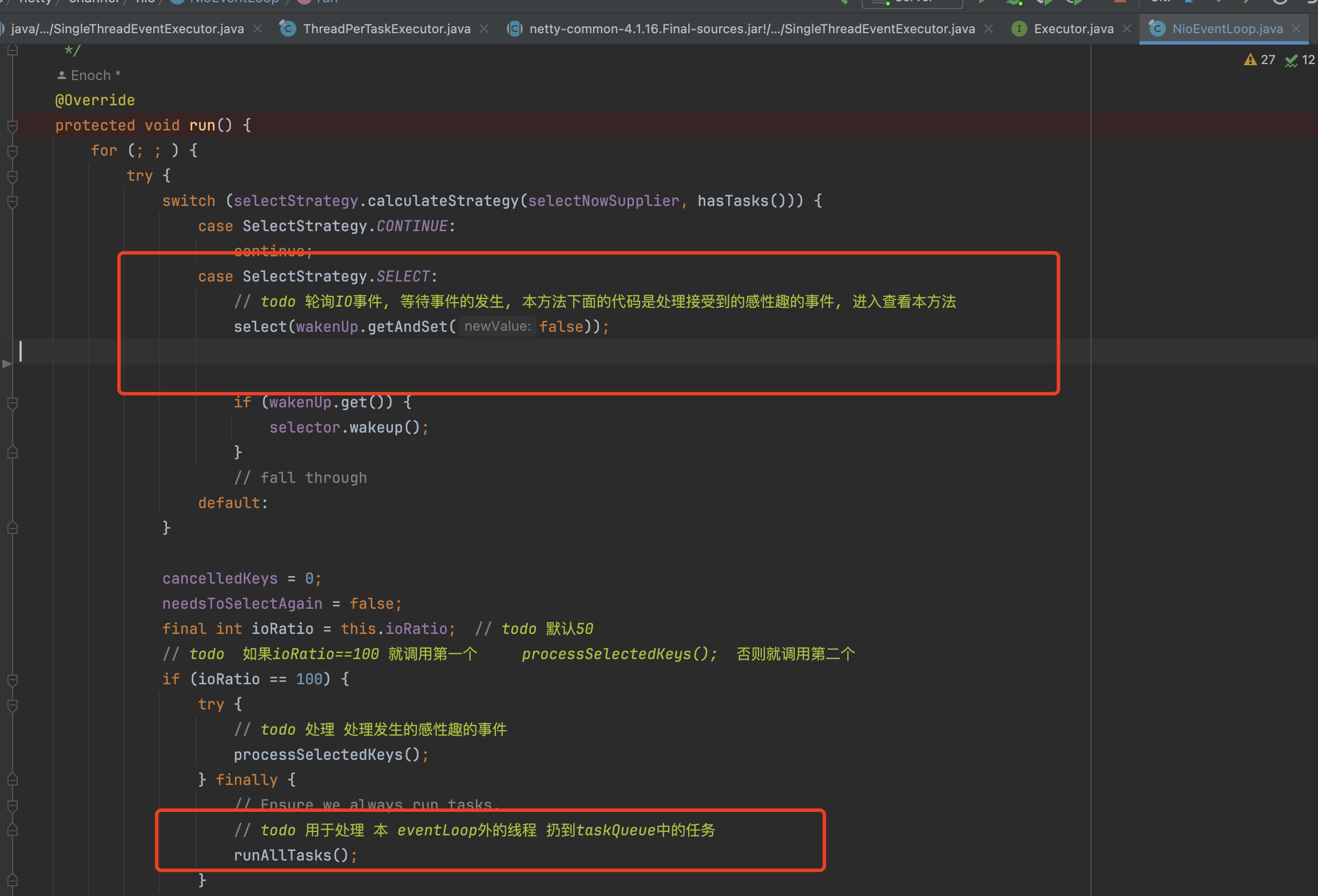Open the typo indicator showing 12
The height and width of the screenshot is (896, 1318).
(x=1300, y=60)
